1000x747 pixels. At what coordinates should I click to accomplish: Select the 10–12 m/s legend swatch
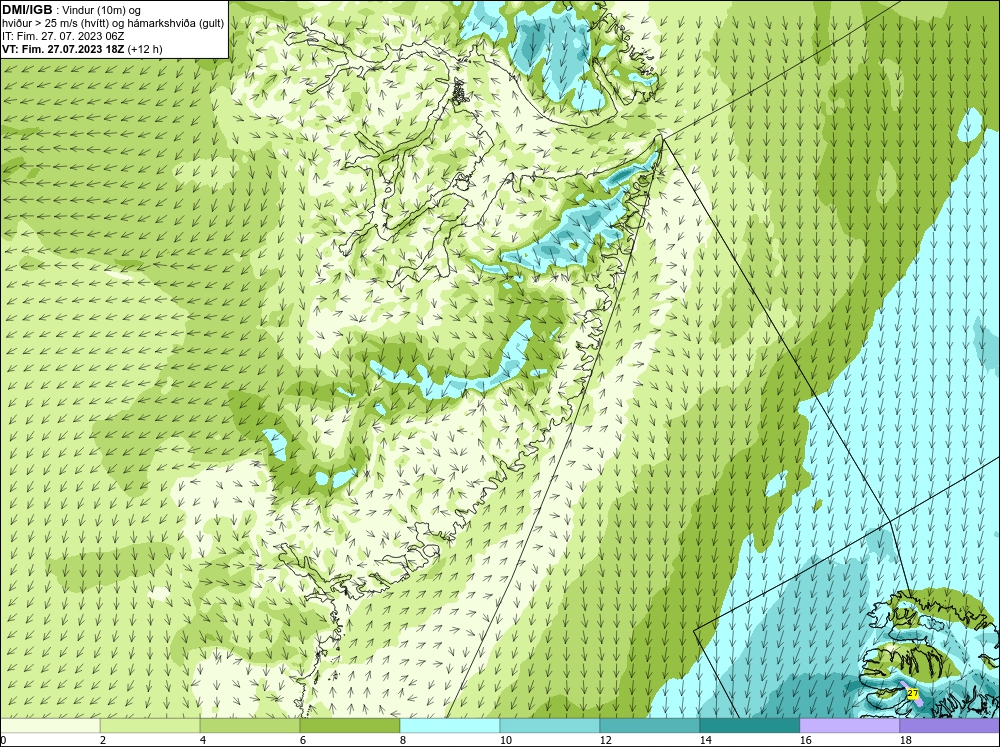[x=550, y=726]
